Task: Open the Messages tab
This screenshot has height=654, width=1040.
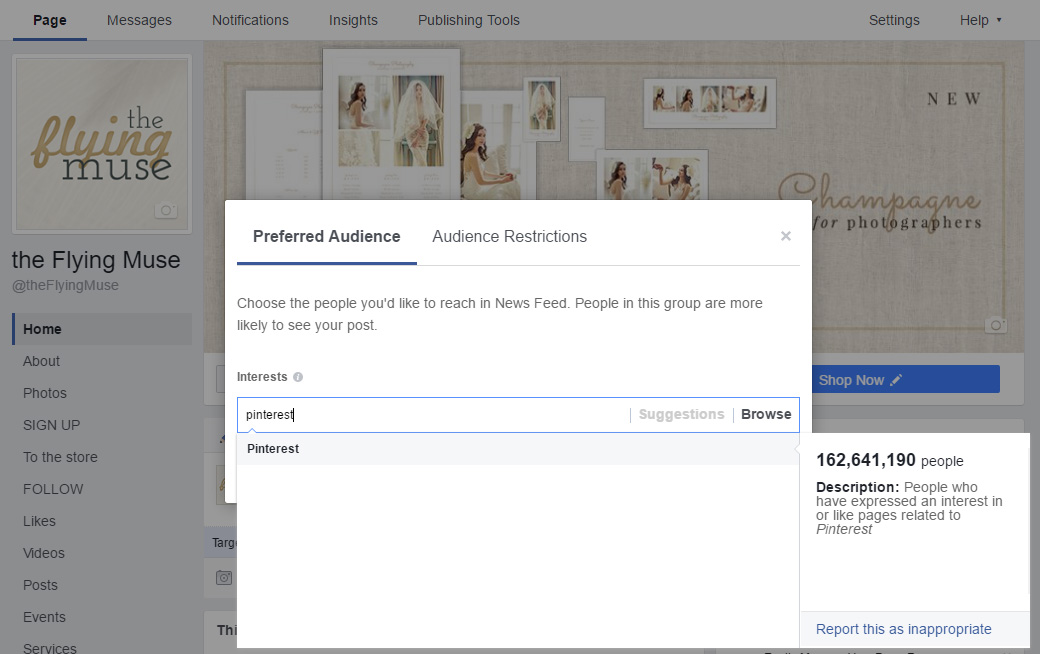Action: (x=139, y=21)
